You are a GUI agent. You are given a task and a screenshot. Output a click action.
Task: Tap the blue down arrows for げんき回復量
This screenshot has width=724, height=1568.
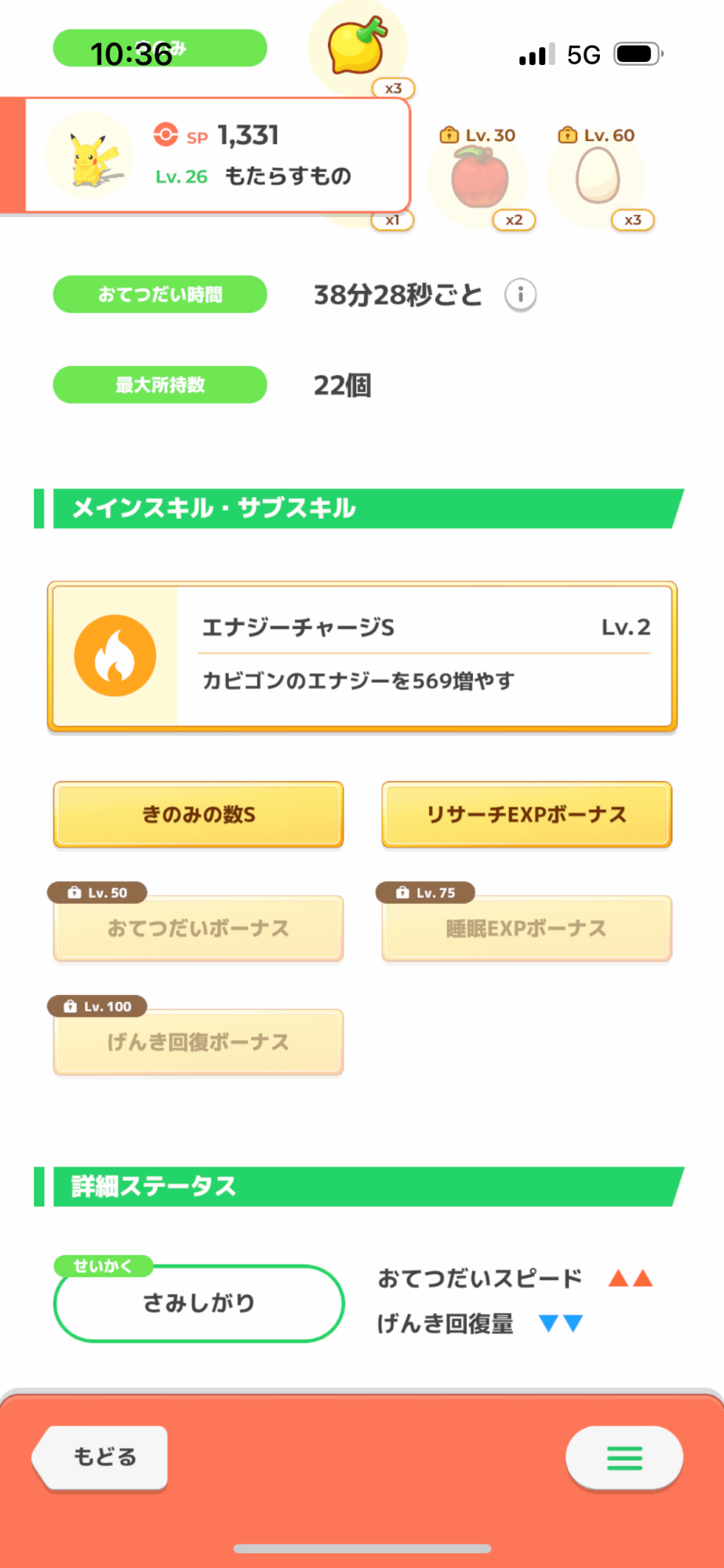[x=561, y=1323]
